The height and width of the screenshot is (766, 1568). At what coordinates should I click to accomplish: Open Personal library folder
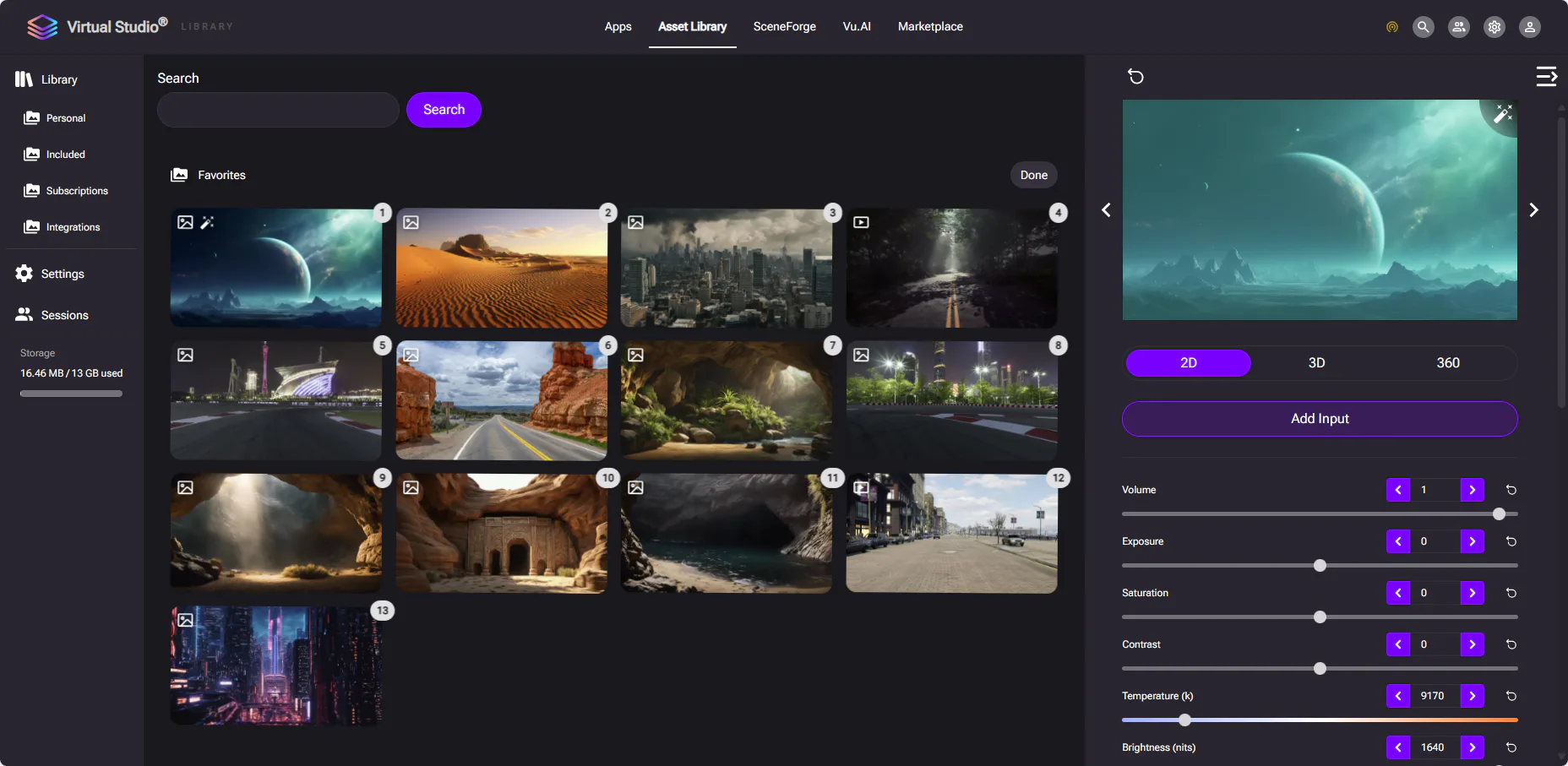click(56, 118)
